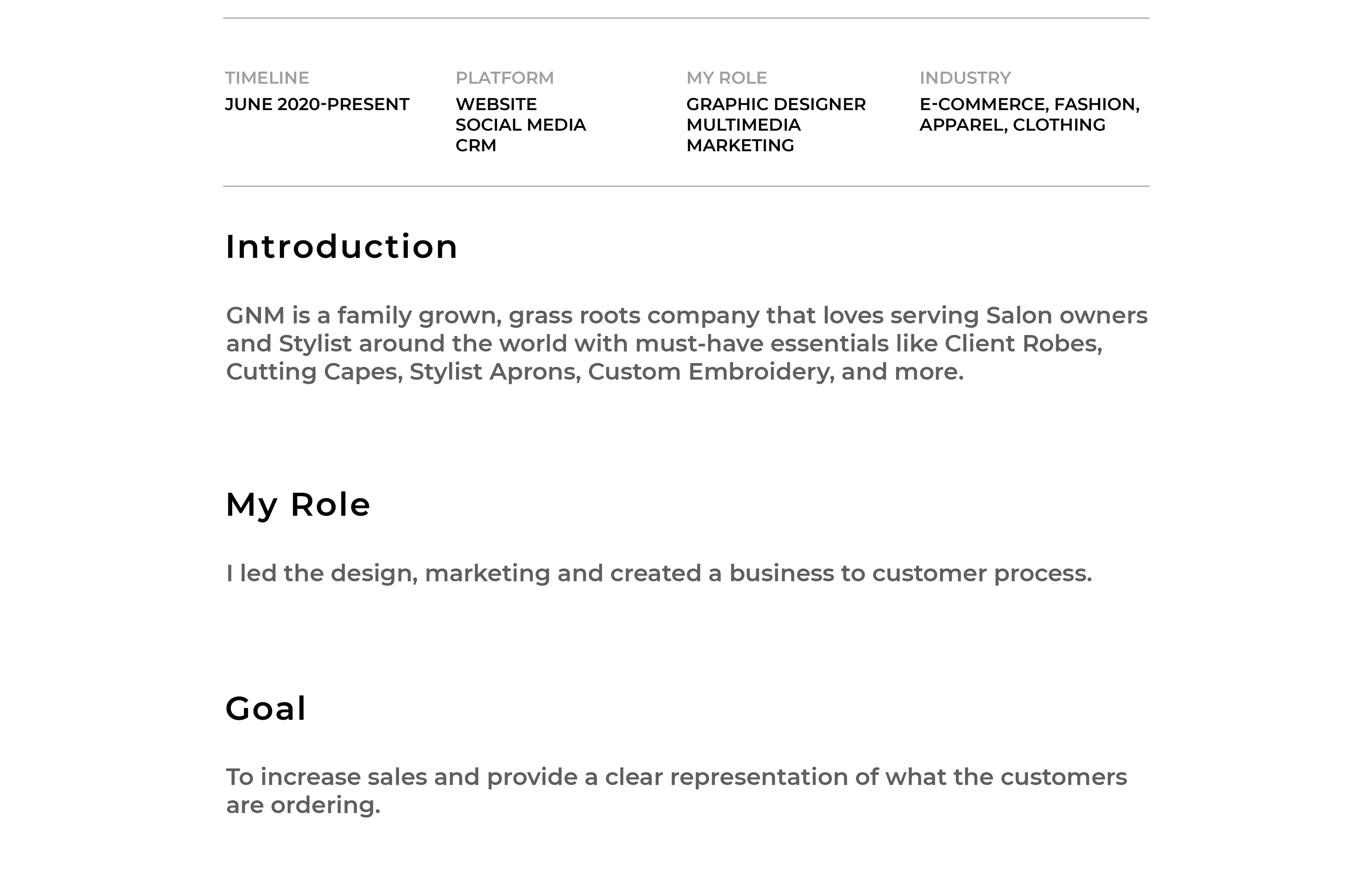Image resolution: width=1372 pixels, height=883 pixels.
Task: Click the "I led the design" sentence
Action: (659, 573)
